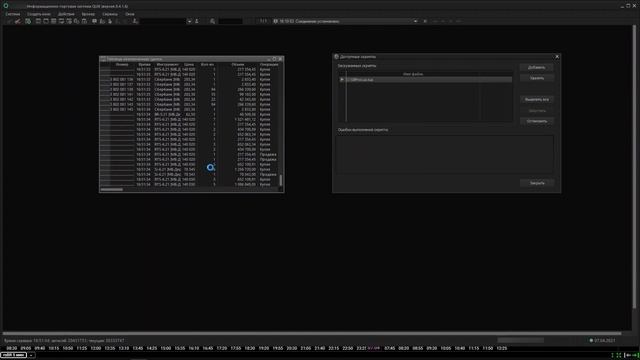Click the play-status arrow of the script row
640x360 pixels.
click(342, 80)
